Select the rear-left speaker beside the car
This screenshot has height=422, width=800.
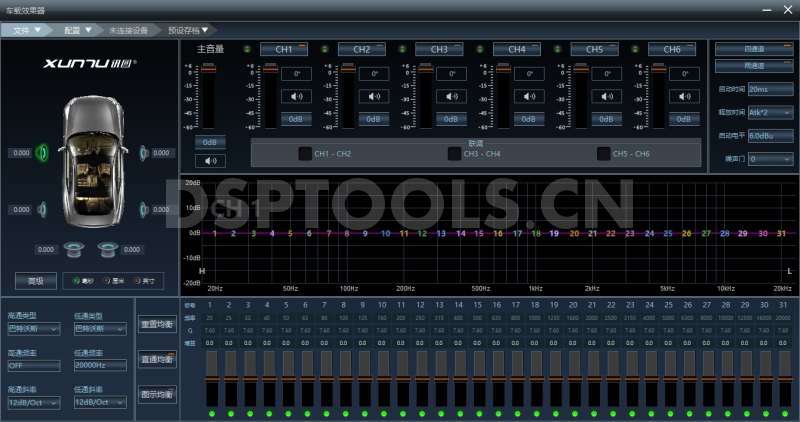coord(43,209)
